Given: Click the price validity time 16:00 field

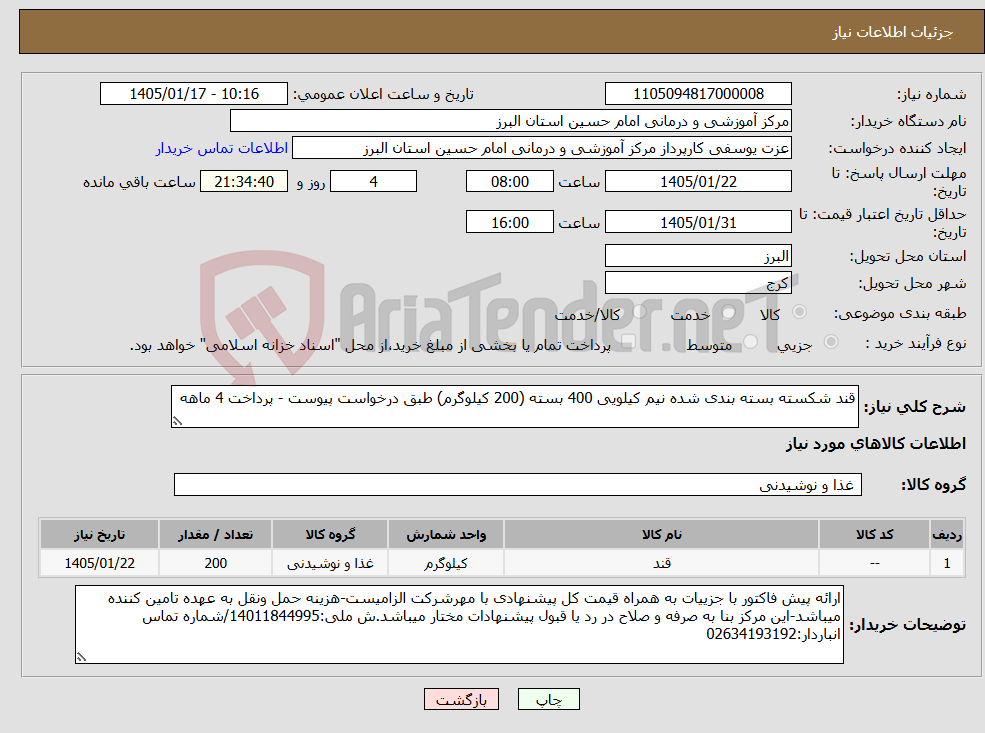Looking at the screenshot, I should pyautogui.click(x=509, y=222).
